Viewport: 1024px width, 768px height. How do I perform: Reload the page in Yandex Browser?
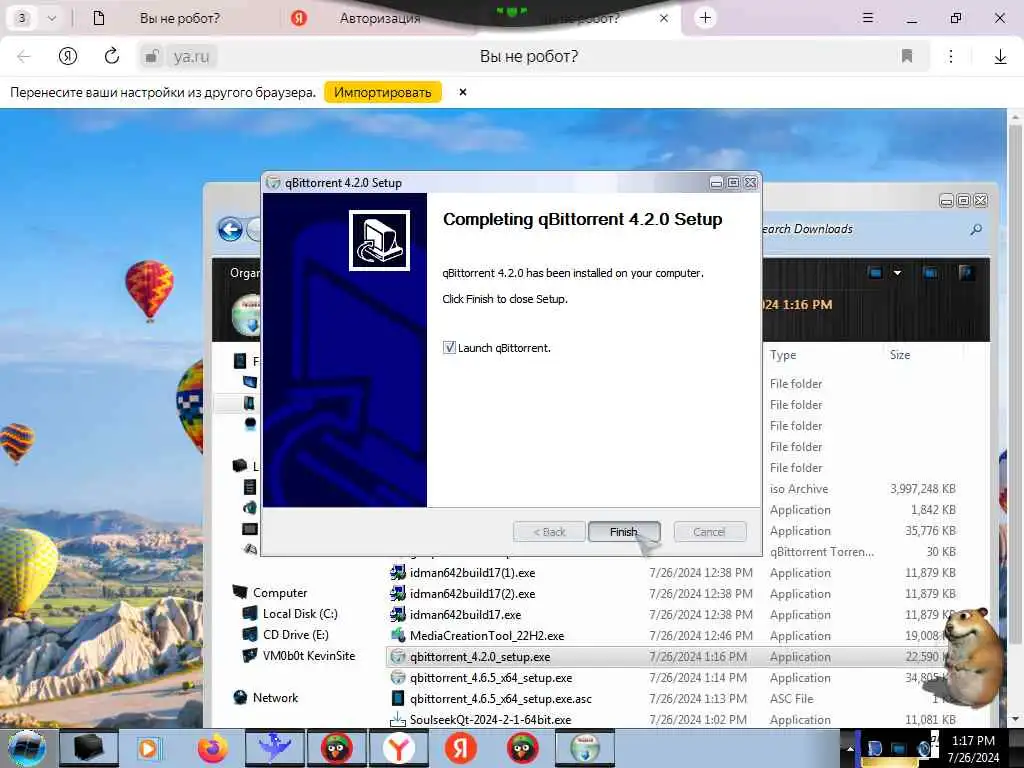tap(112, 56)
